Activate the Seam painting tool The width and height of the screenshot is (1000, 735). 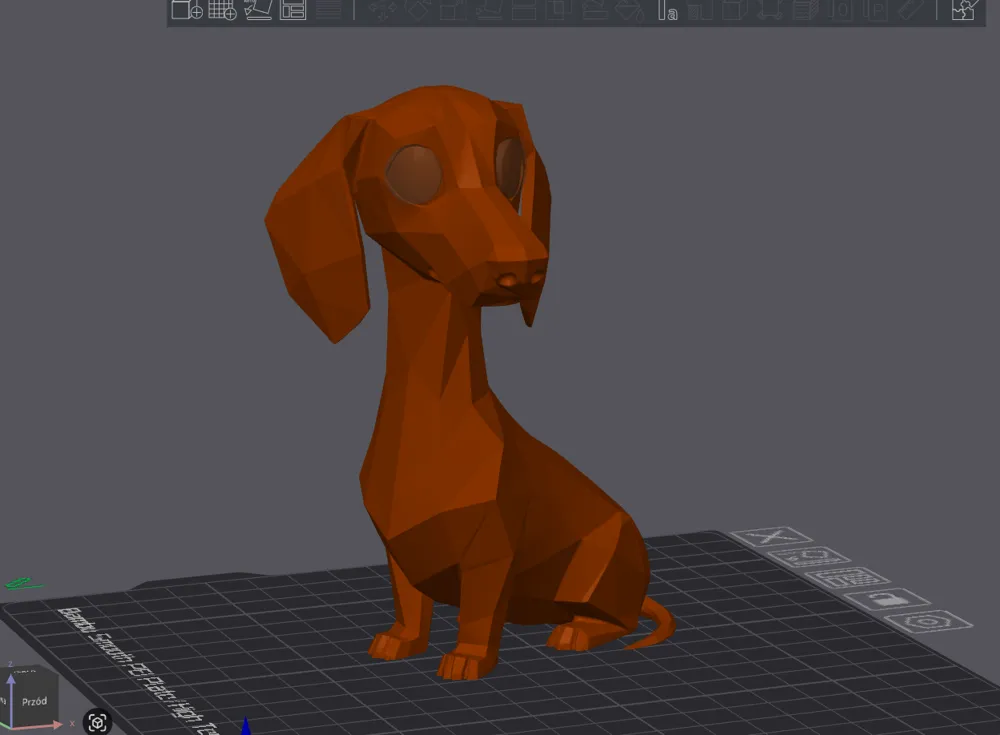pyautogui.click(x=628, y=12)
